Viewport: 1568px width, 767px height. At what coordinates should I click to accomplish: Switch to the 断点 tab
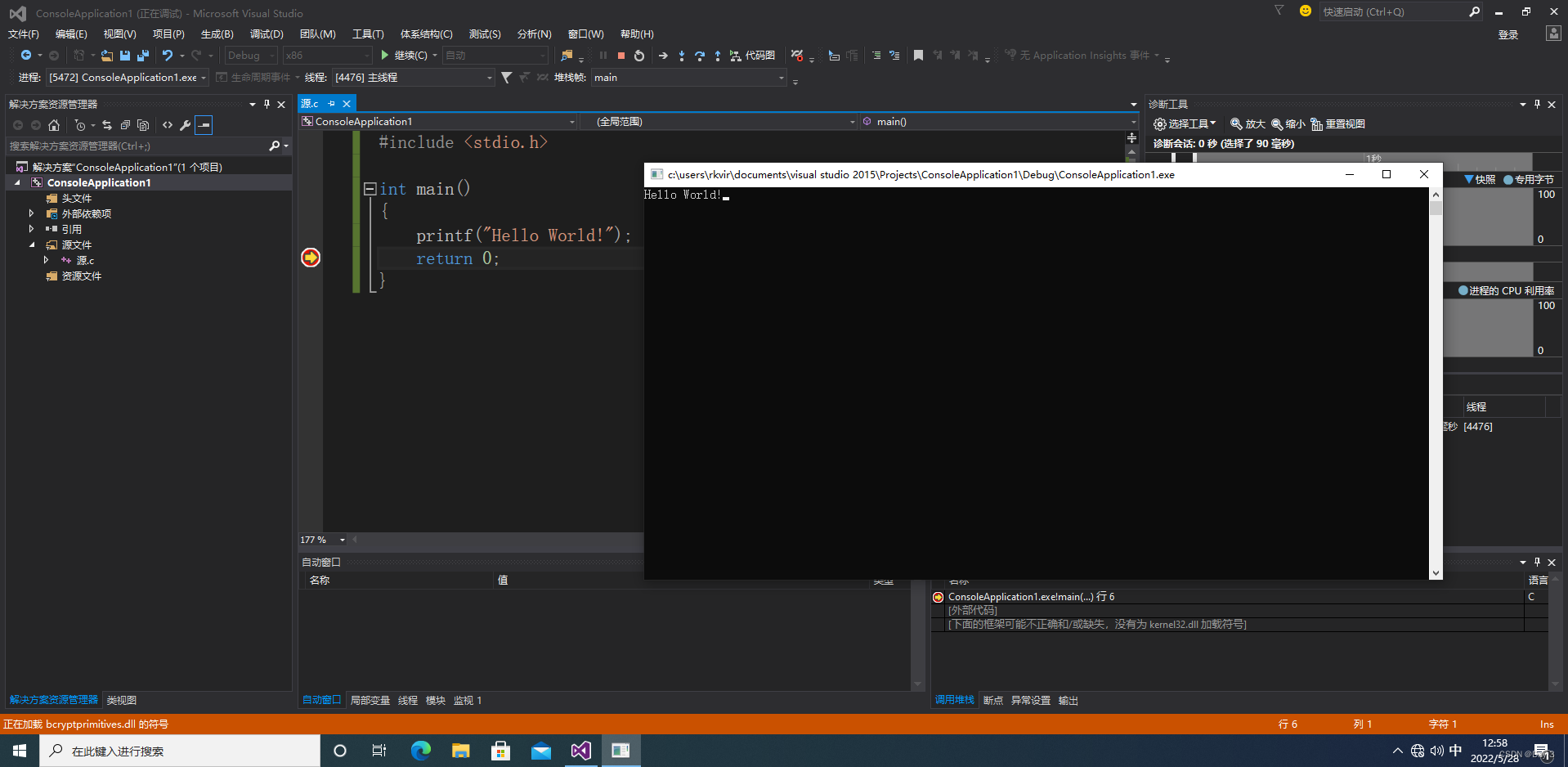pos(993,701)
